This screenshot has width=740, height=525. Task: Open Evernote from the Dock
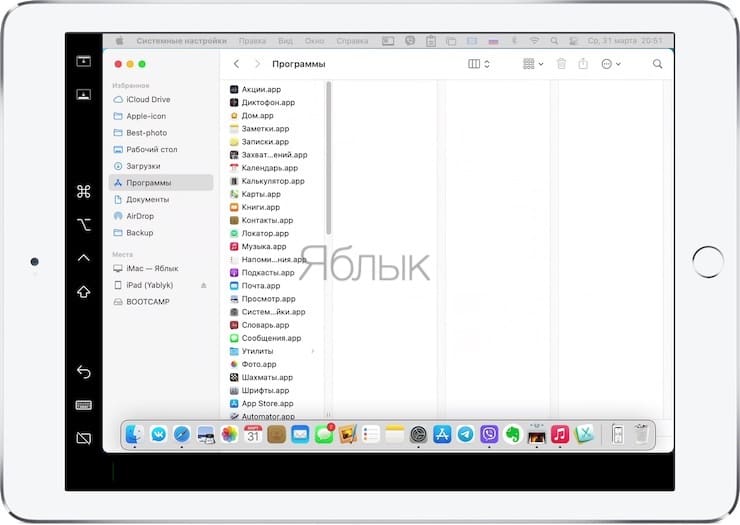[x=513, y=434]
